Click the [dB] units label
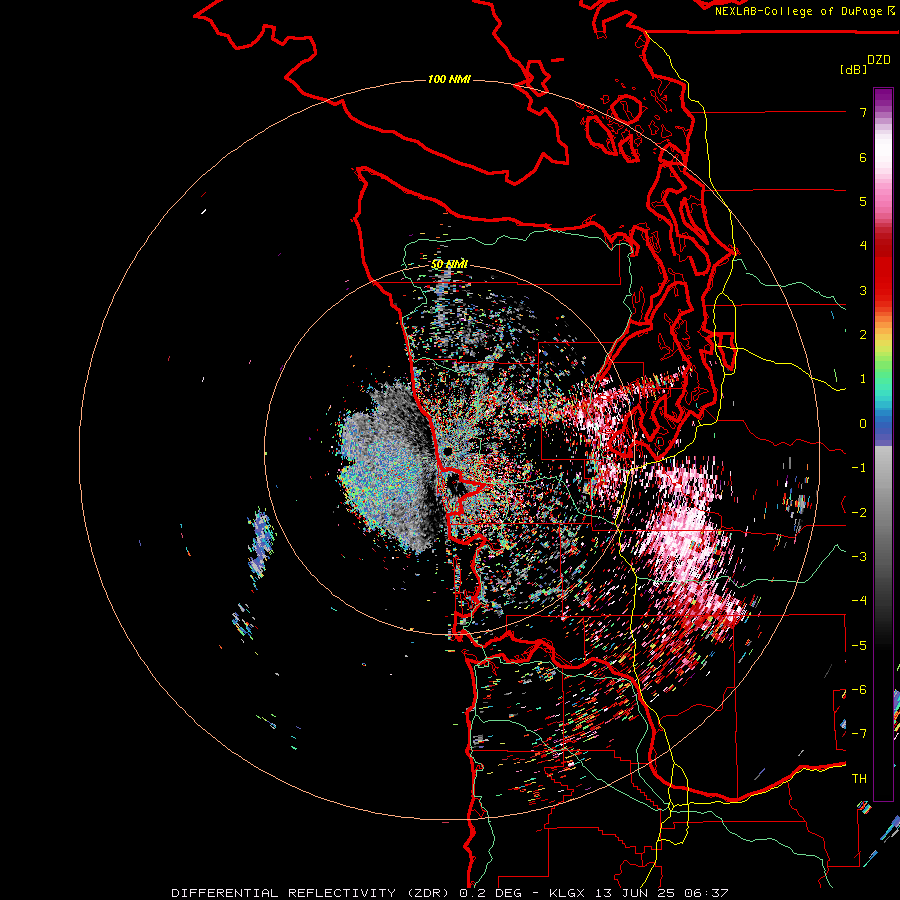This screenshot has width=900, height=900. pyautogui.click(x=854, y=69)
